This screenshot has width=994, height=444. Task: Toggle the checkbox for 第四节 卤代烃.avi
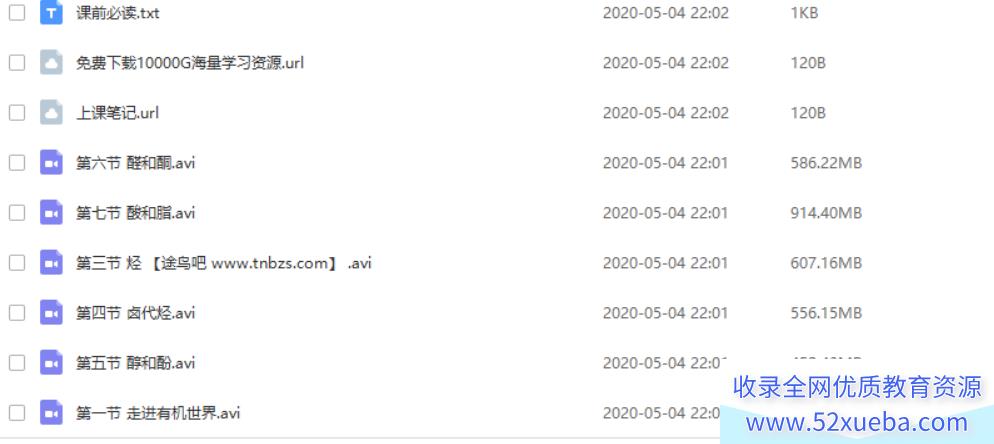[x=16, y=313]
